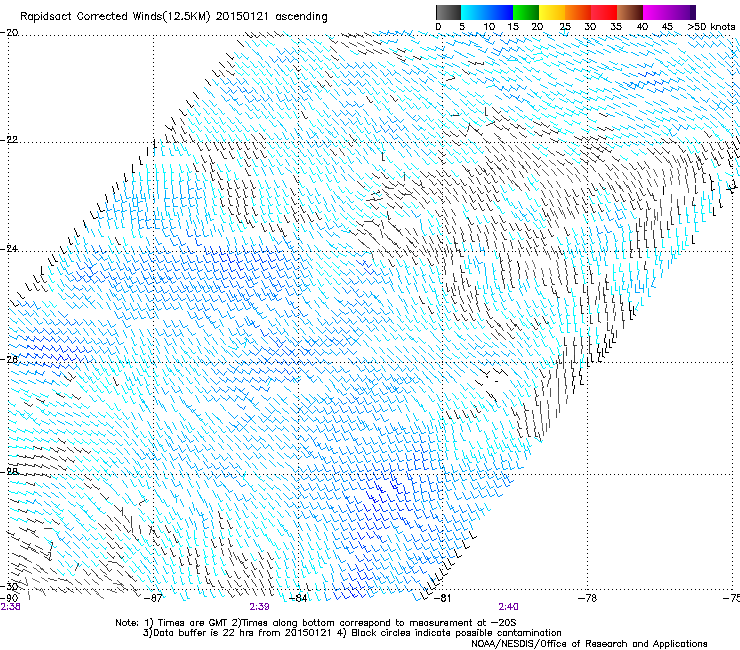This screenshot has width=740, height=650.
Task: Click the longitude label '-90'
Action: 9,598
